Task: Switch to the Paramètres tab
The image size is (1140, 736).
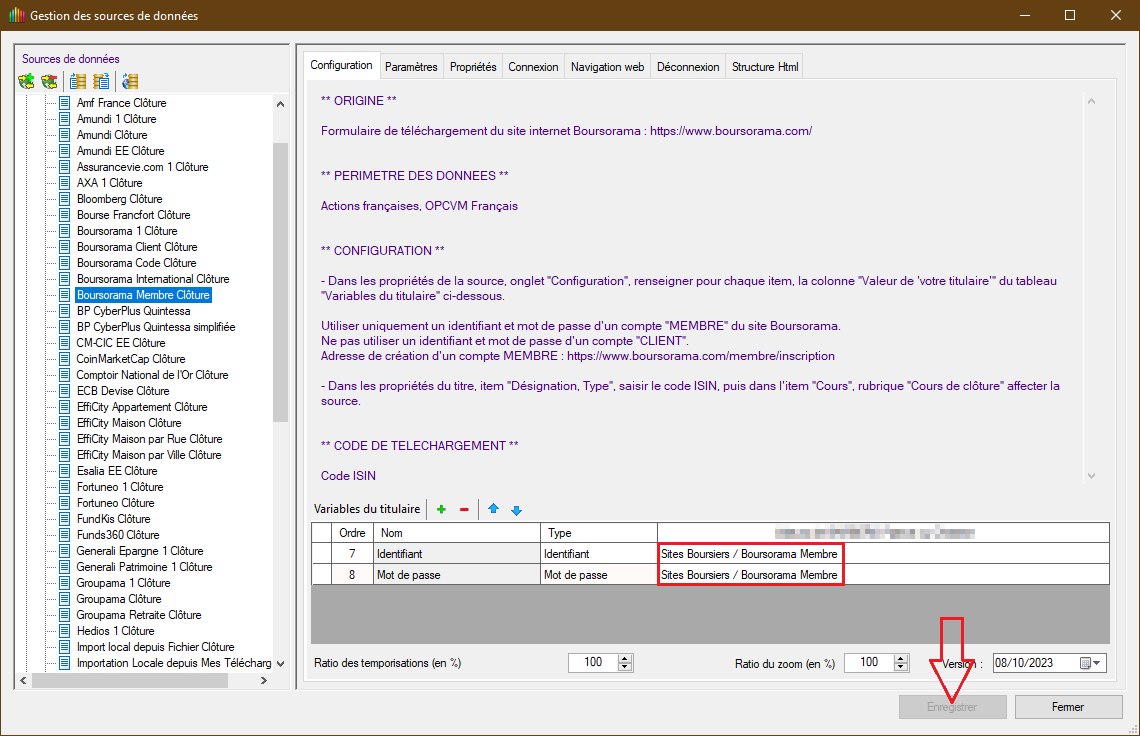Action: click(x=411, y=67)
